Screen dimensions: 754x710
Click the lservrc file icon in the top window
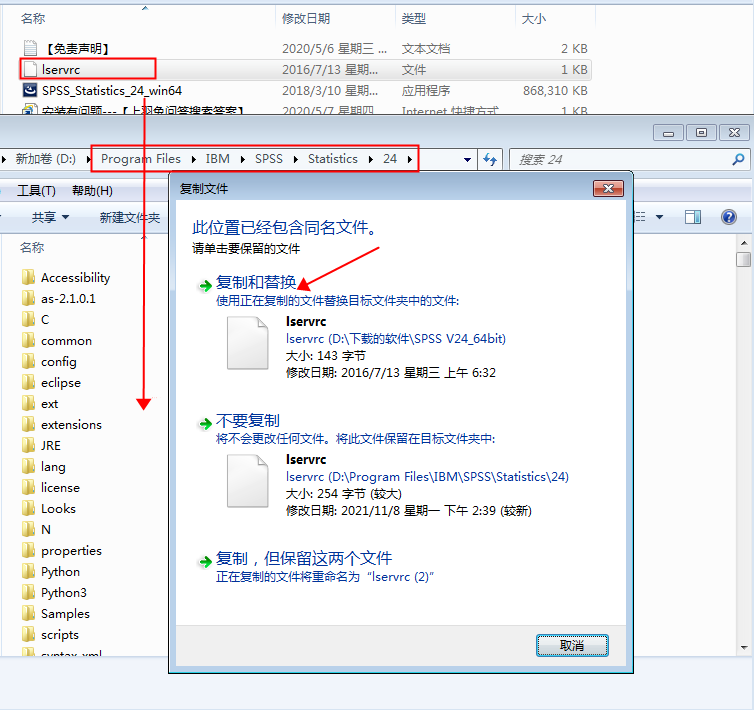click(x=30, y=69)
